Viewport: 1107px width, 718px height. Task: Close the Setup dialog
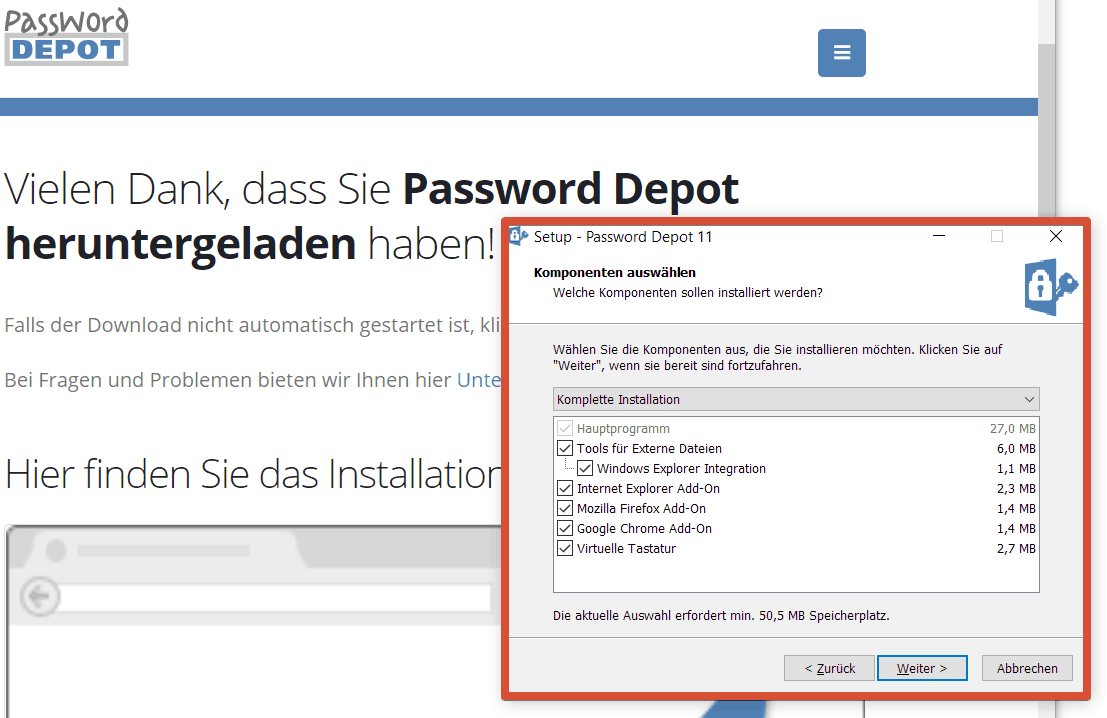click(1055, 236)
